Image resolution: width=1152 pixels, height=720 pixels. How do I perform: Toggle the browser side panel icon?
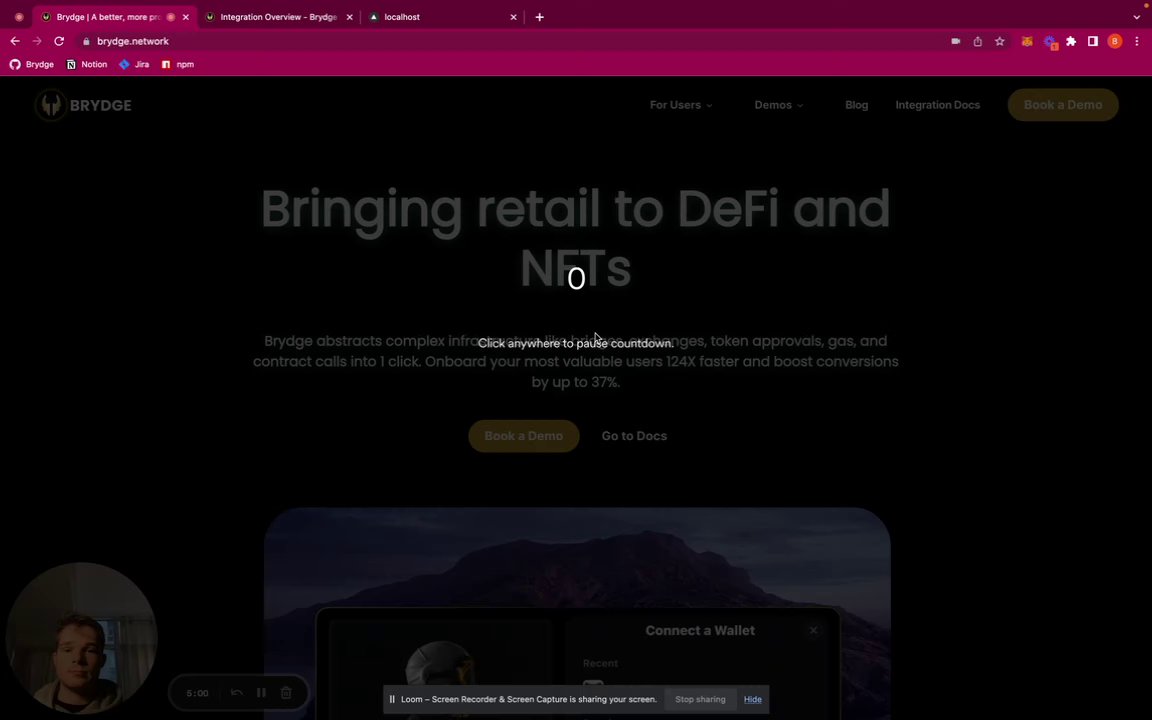[1092, 41]
